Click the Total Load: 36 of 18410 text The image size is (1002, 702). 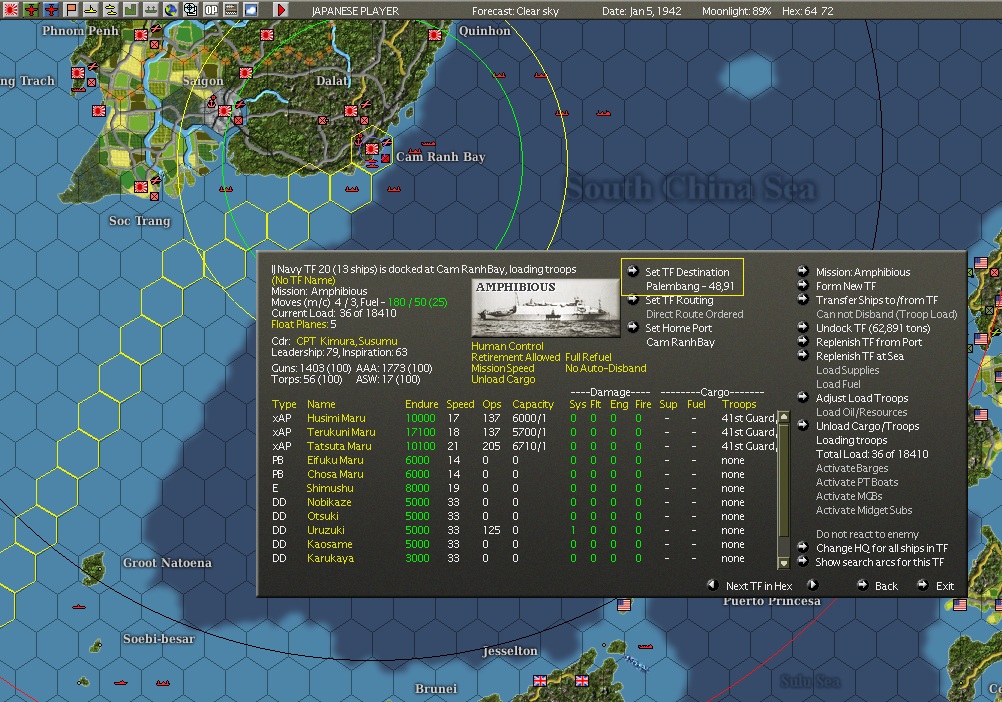click(872, 454)
